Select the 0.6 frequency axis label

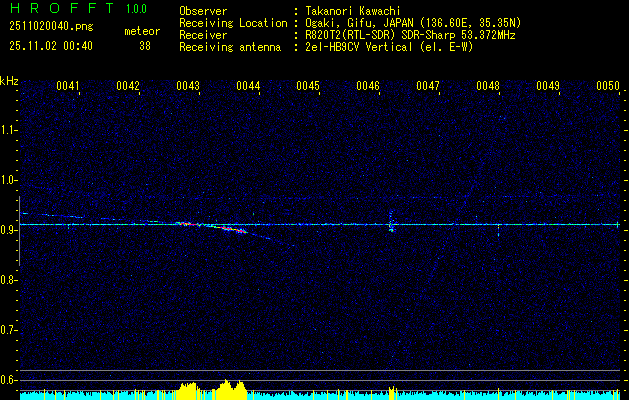[9, 380]
